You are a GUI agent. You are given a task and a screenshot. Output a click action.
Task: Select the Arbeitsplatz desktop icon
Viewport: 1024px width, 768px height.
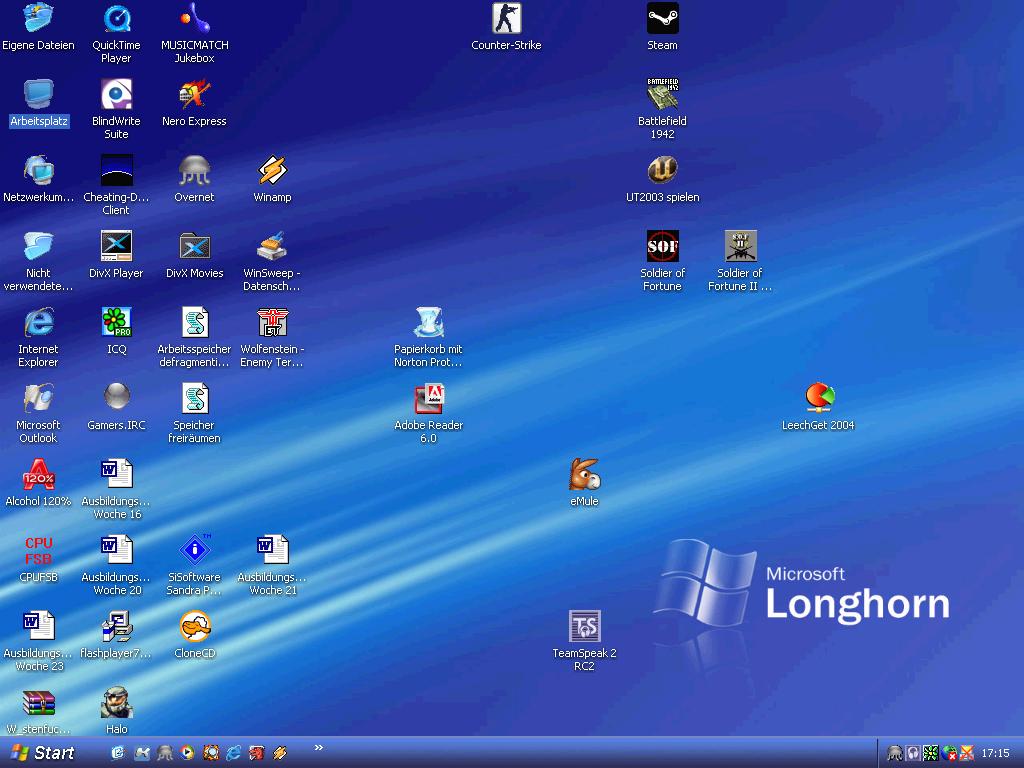click(x=38, y=95)
